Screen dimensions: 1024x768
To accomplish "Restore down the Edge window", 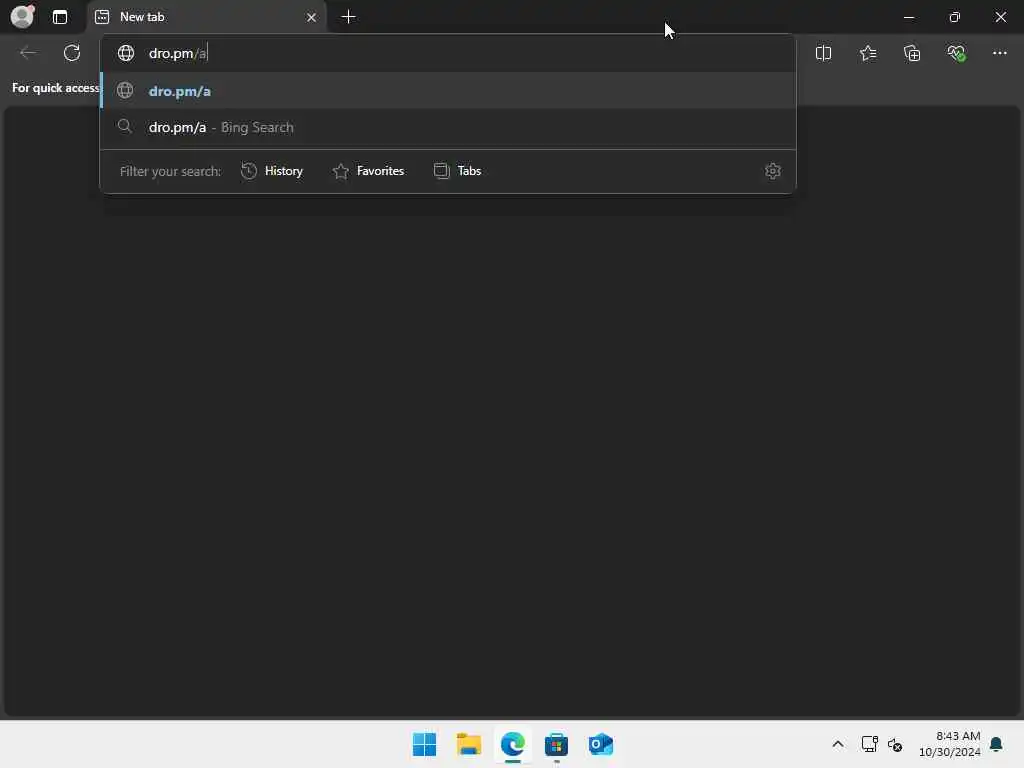I will pyautogui.click(x=955, y=17).
